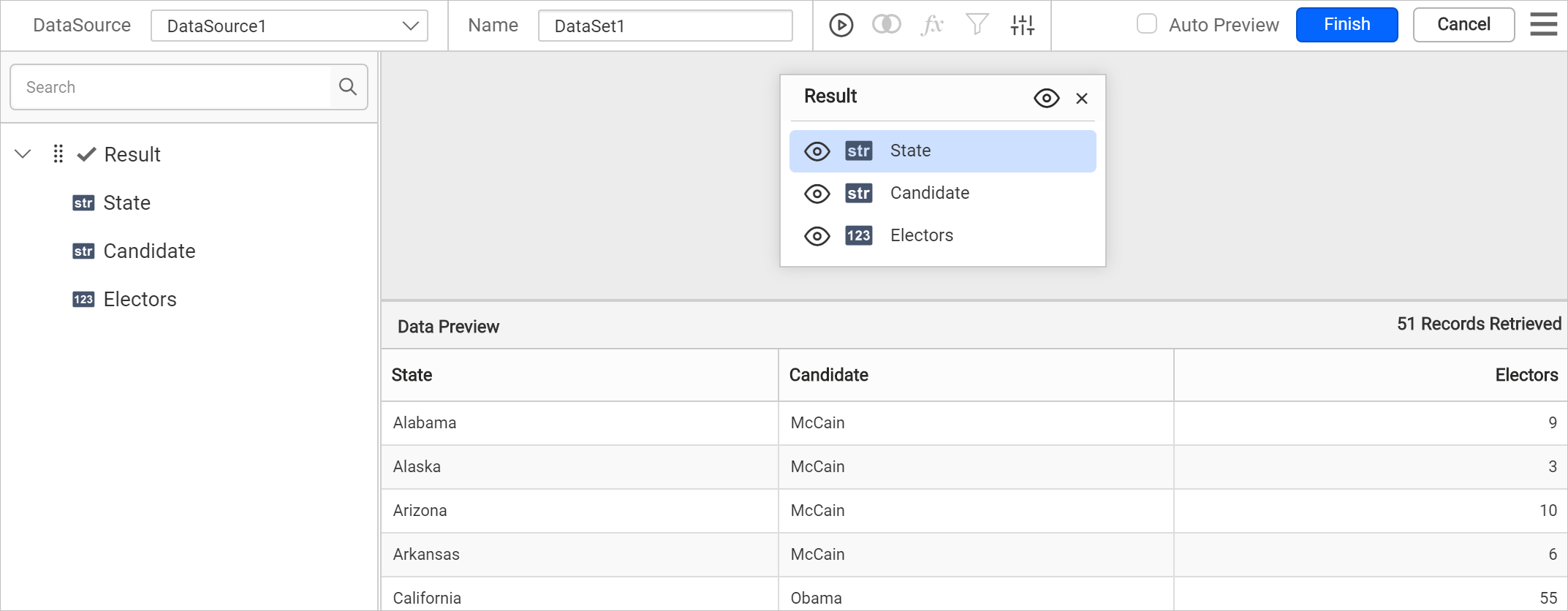Screen dimensions: 1568x611
Task: Open the query parameters sliders icon
Action: coord(1023,26)
